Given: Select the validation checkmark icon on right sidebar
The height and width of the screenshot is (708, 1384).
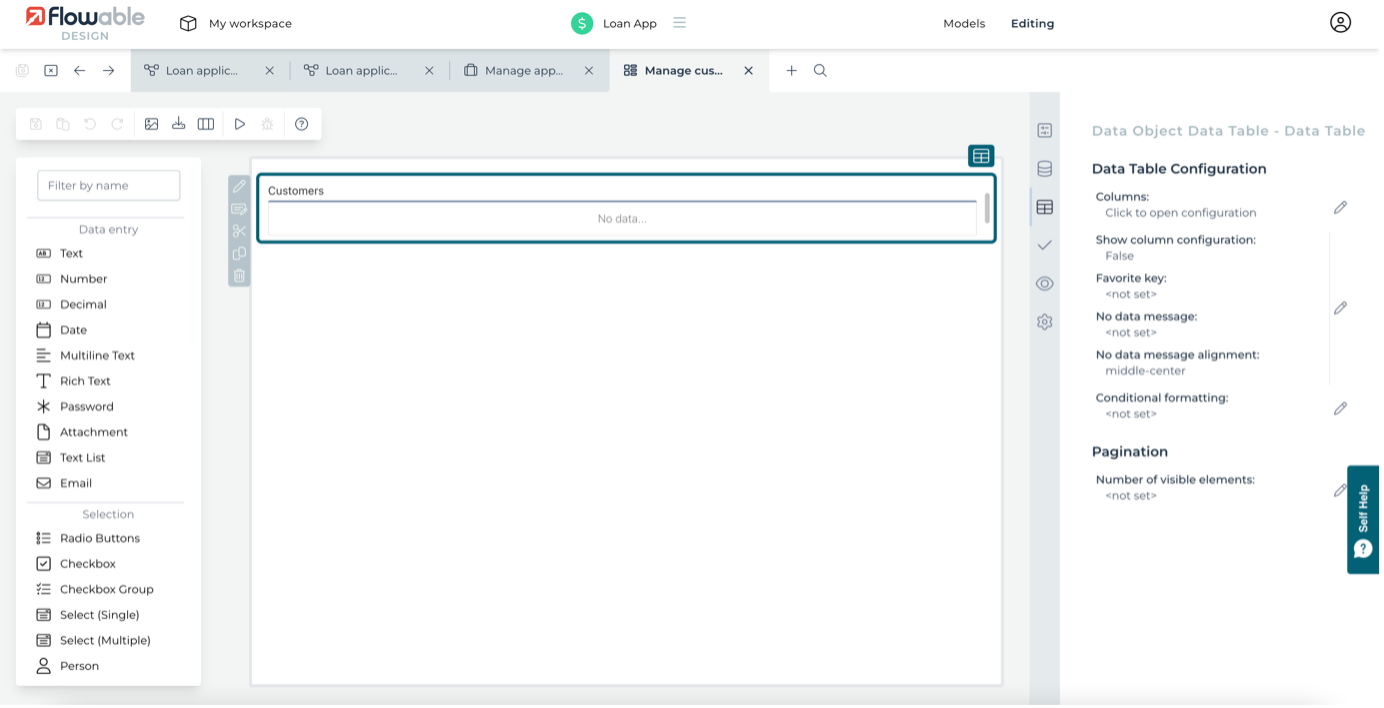Looking at the screenshot, I should pos(1044,244).
